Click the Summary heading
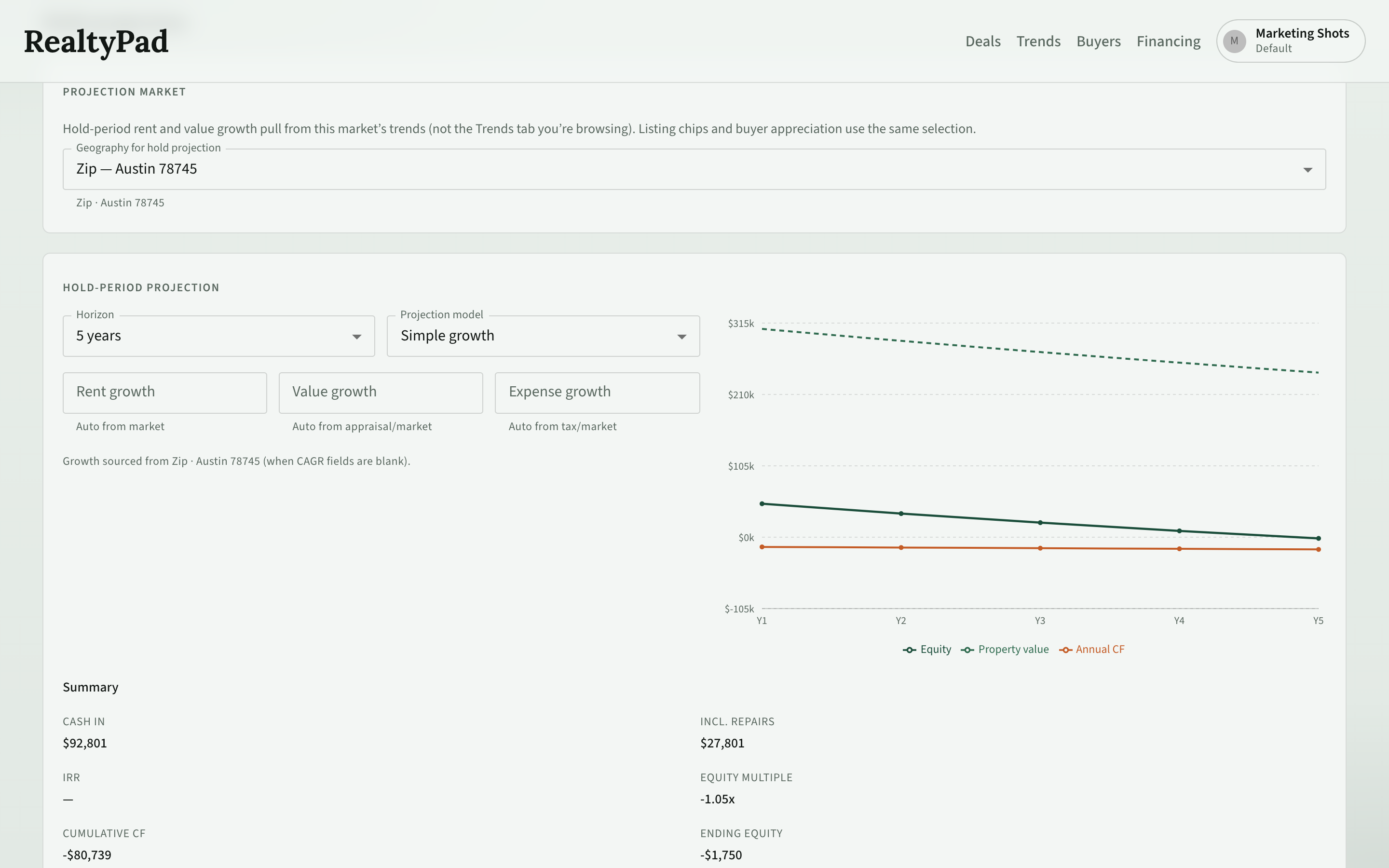Screen dimensions: 1389x868 91,687
